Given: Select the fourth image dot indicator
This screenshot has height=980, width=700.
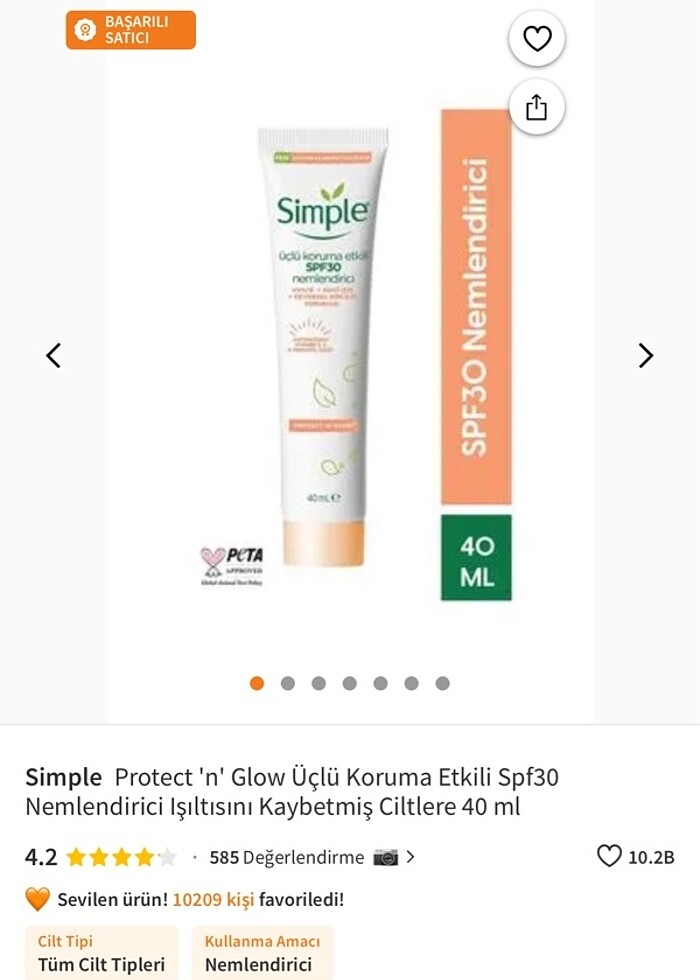Looking at the screenshot, I should click(x=349, y=683).
